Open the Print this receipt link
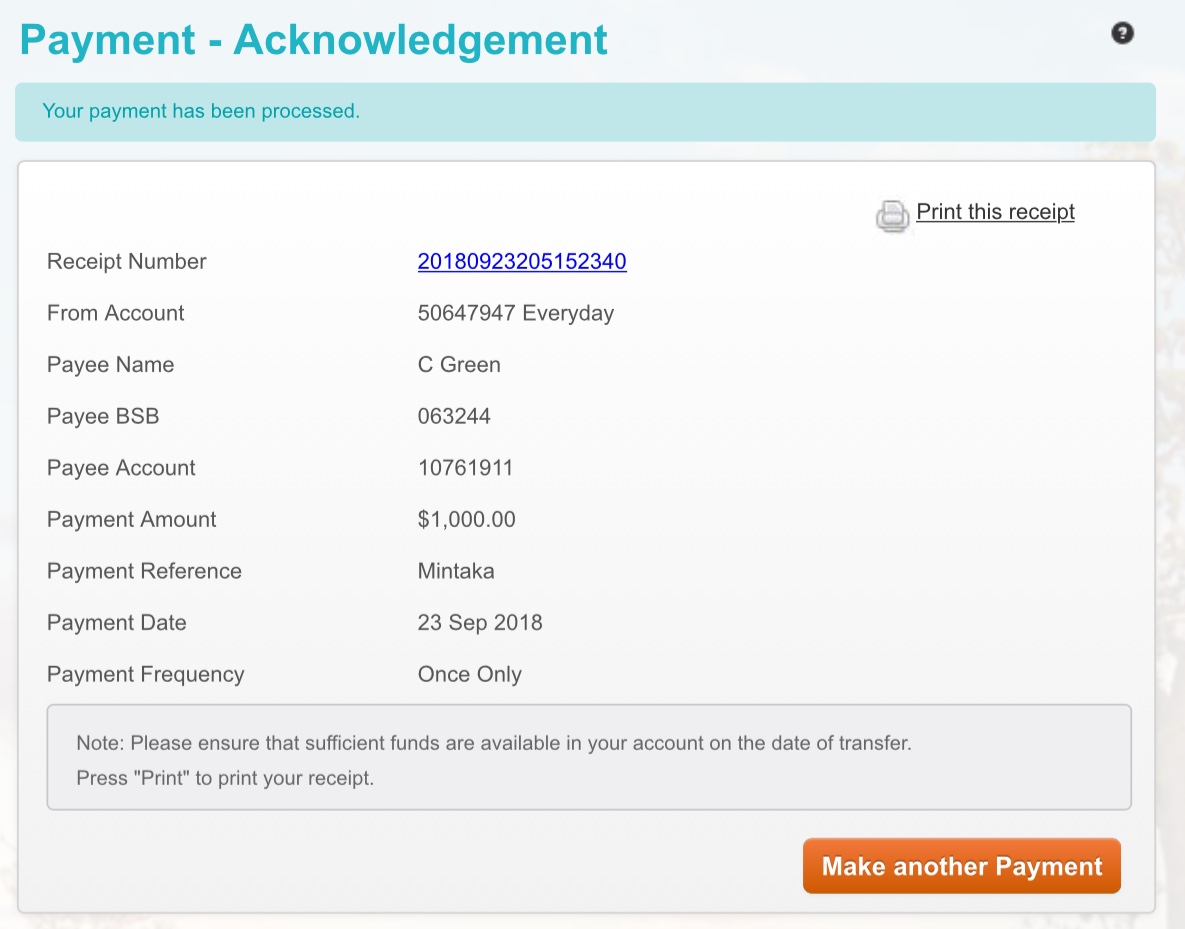 coord(995,212)
